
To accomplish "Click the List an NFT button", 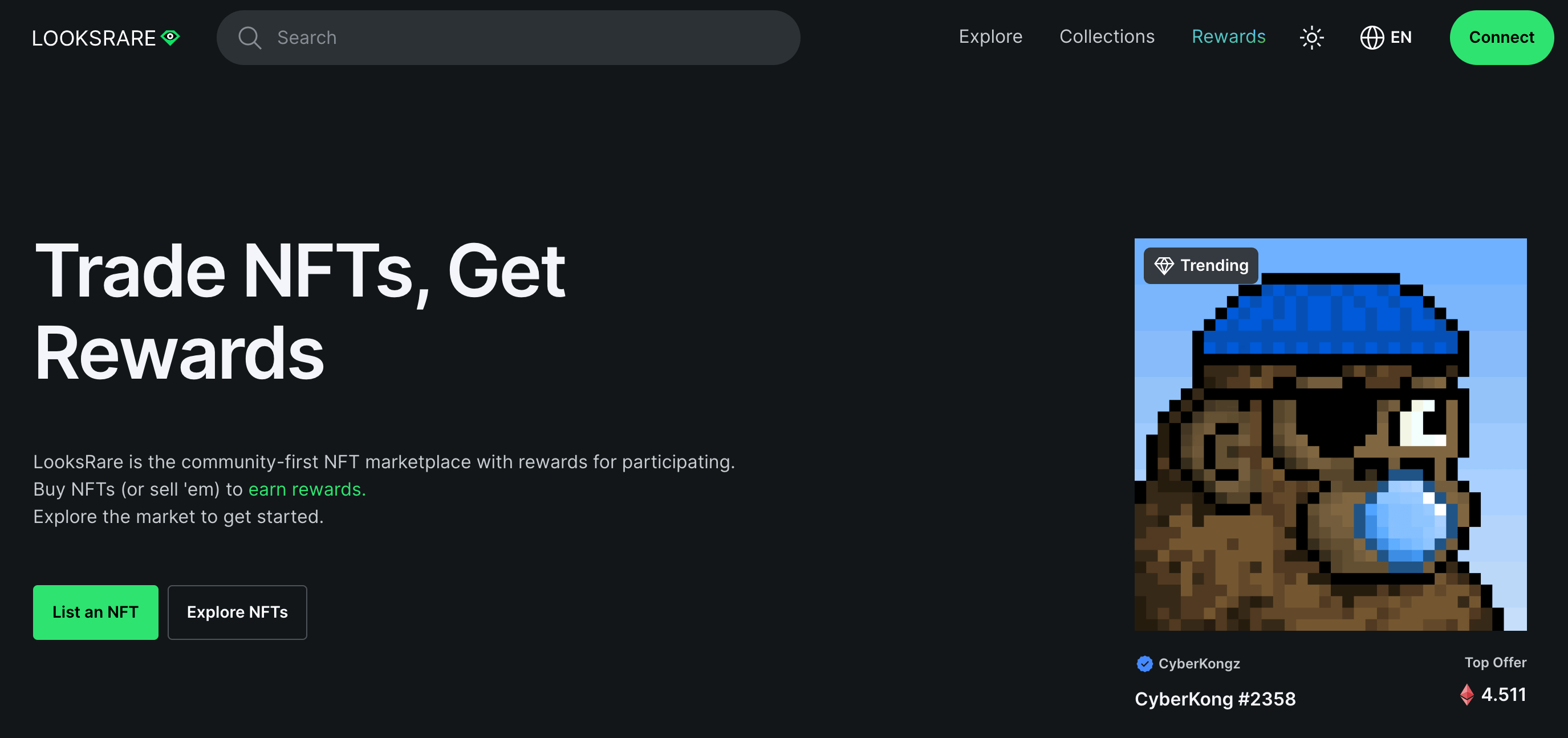I will pyautogui.click(x=96, y=612).
